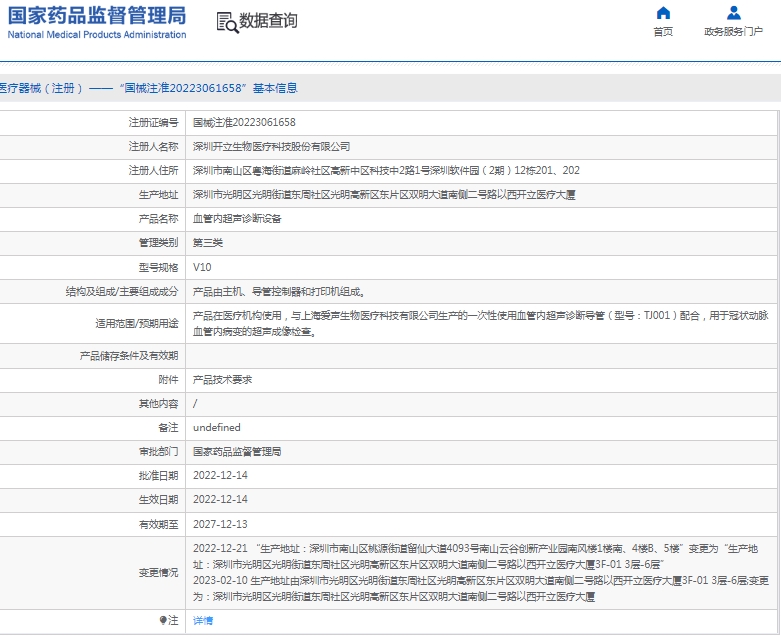Click the 医疗器械(注册) basic info heading
Screen dimensions: 781x643
148,88
